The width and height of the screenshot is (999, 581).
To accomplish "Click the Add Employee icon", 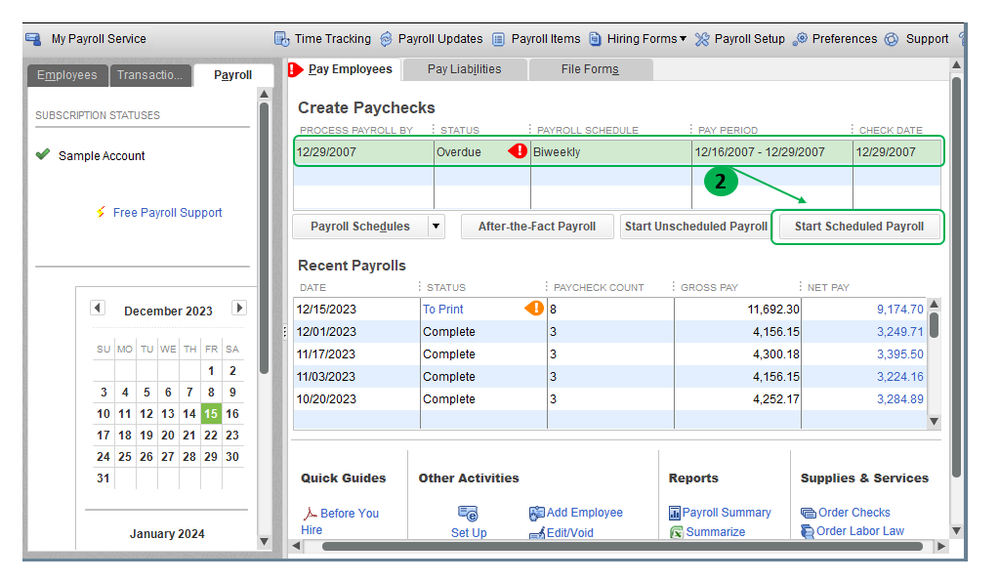I will (x=537, y=513).
